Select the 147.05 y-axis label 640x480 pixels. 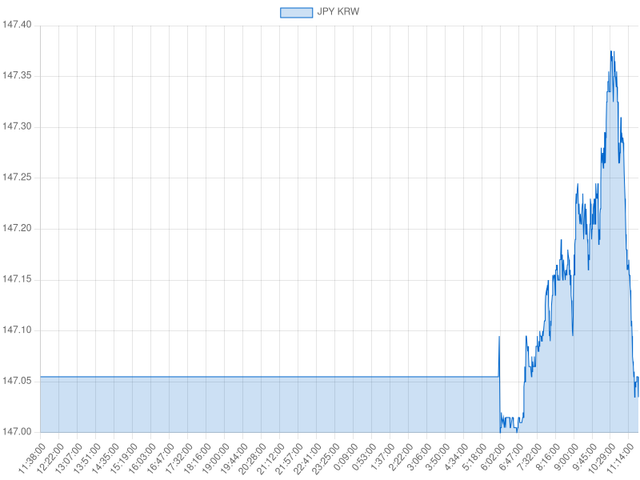(17, 381)
